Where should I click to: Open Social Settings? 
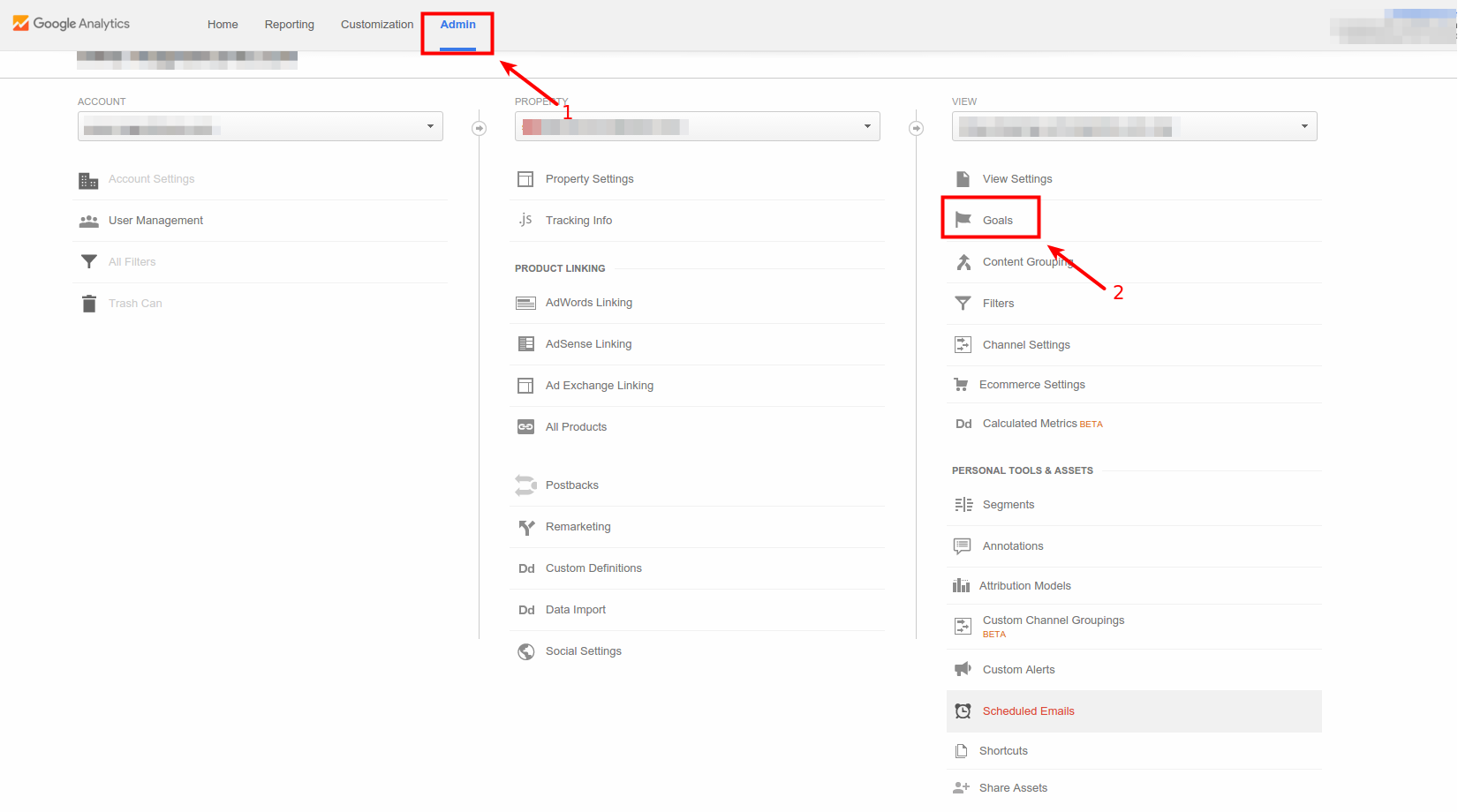(584, 651)
